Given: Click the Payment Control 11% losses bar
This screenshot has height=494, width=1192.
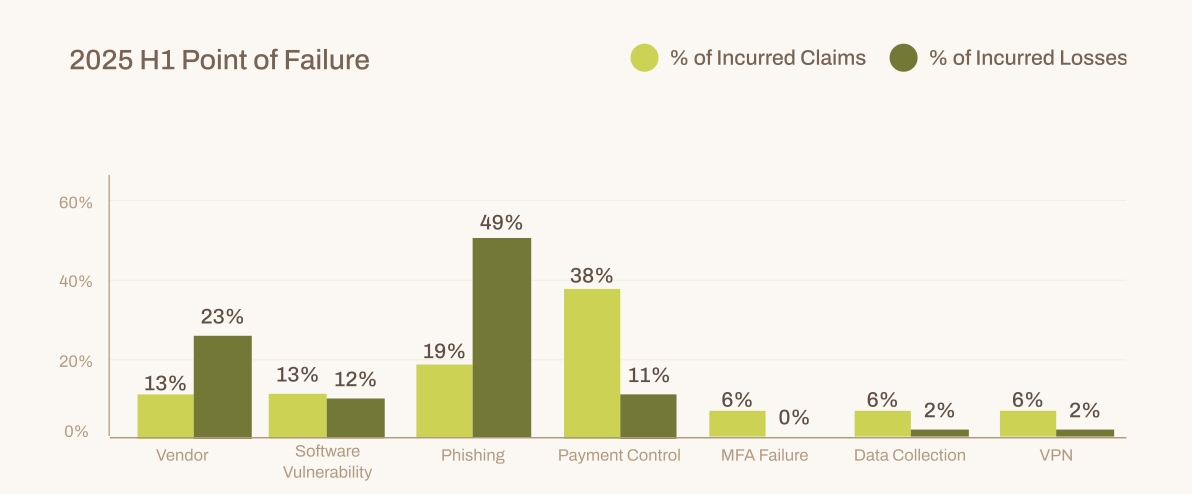Looking at the screenshot, I should [648, 416].
